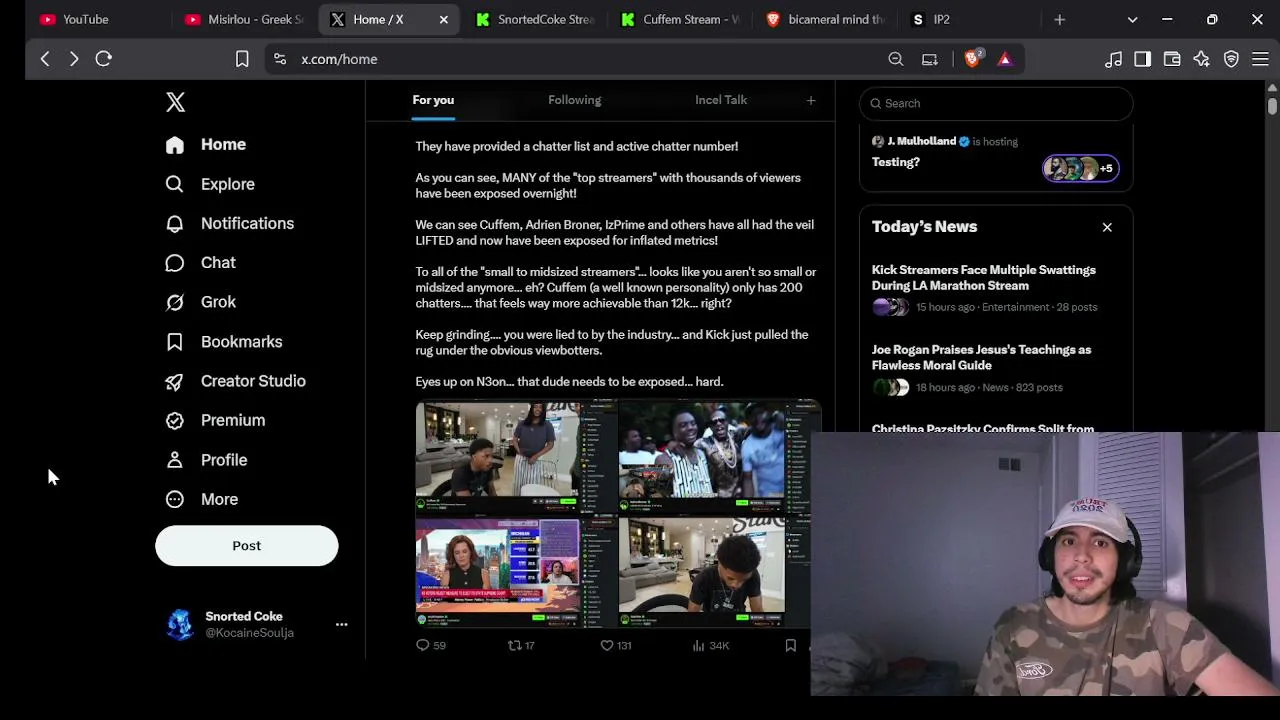Go back to the previous page
This screenshot has width=1280, height=720.
click(x=45, y=59)
